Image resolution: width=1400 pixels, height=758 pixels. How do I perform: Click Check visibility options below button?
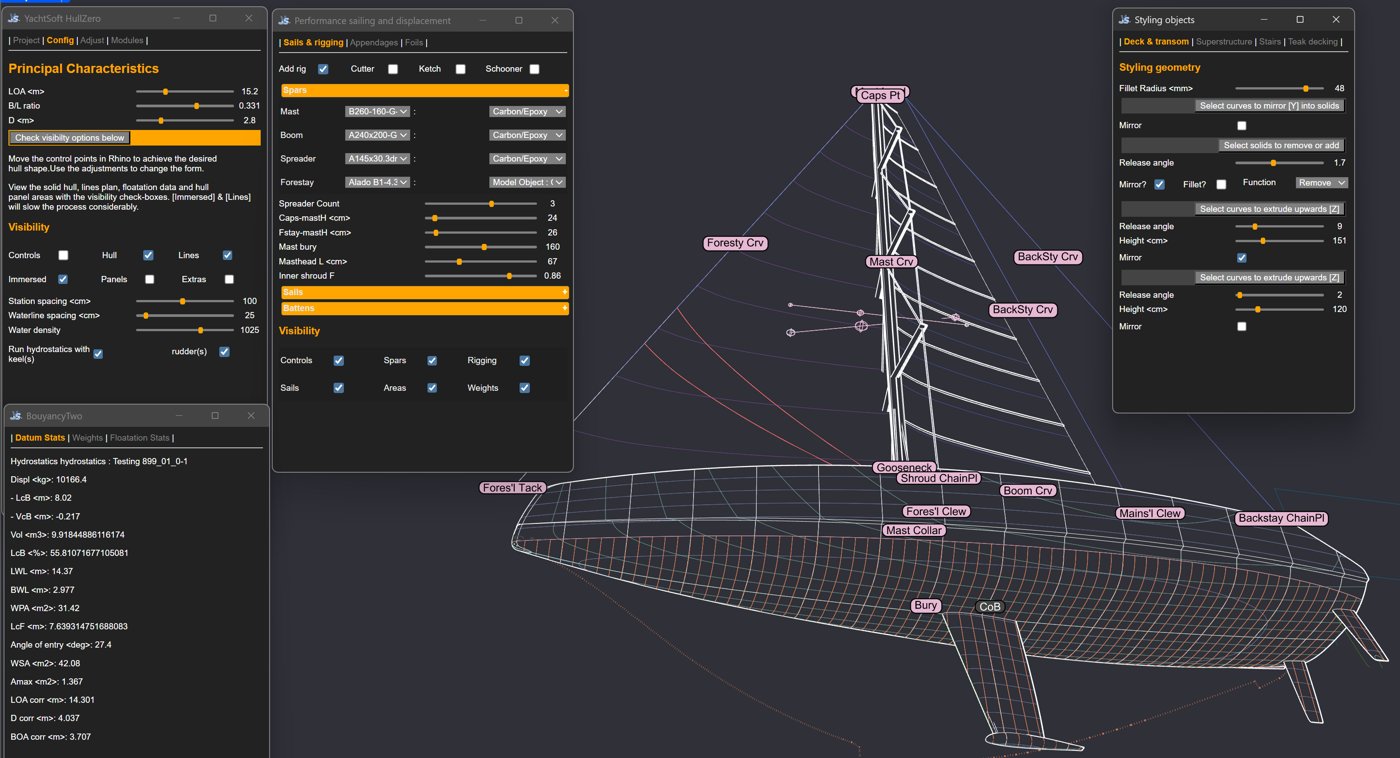(70, 138)
